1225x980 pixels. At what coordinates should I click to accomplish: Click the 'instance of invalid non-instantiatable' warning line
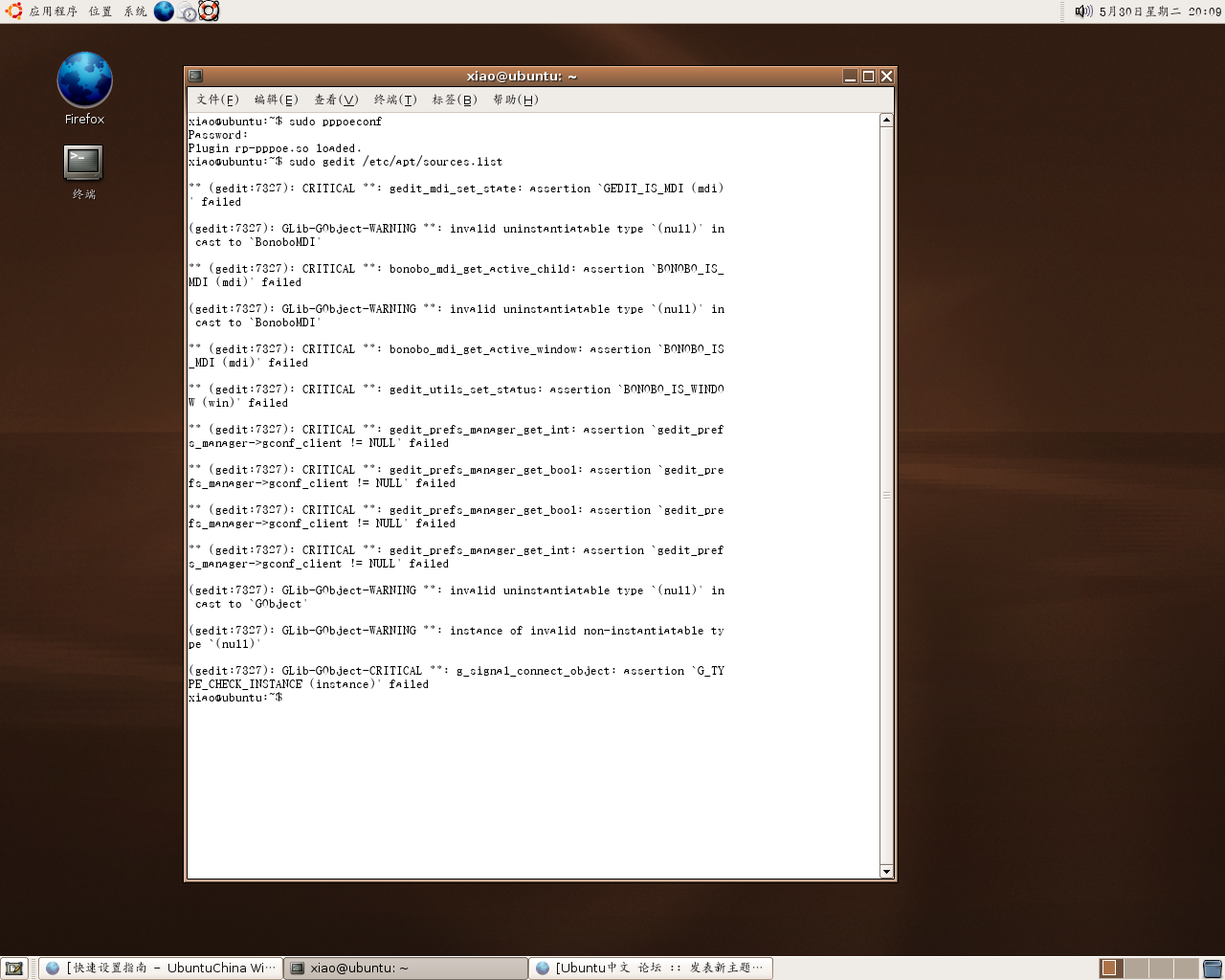pos(456,637)
